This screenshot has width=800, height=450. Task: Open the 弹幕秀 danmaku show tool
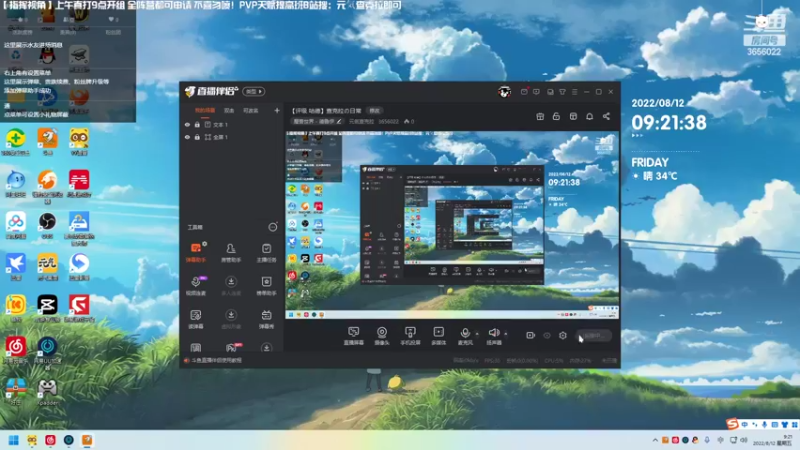pyautogui.click(x=266, y=319)
